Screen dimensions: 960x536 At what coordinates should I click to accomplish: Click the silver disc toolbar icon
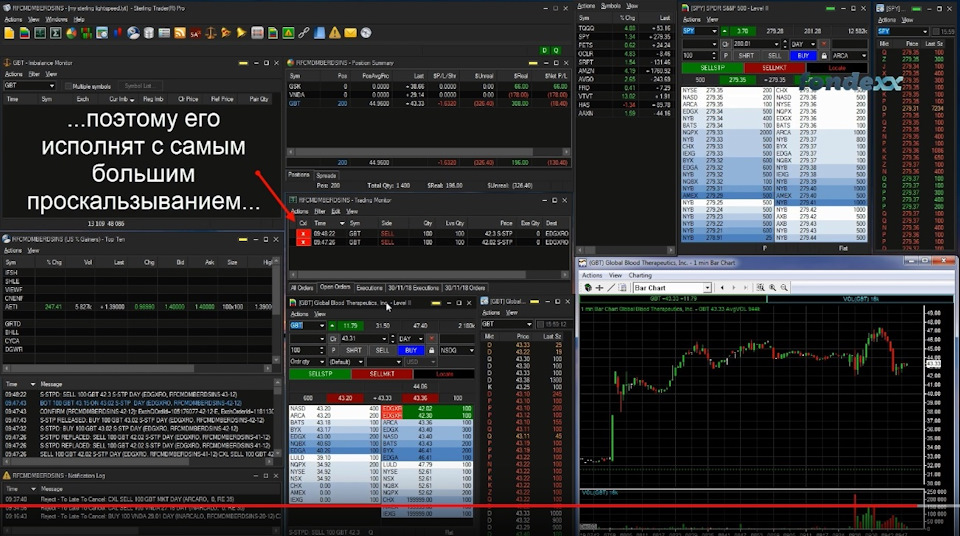coord(366,33)
